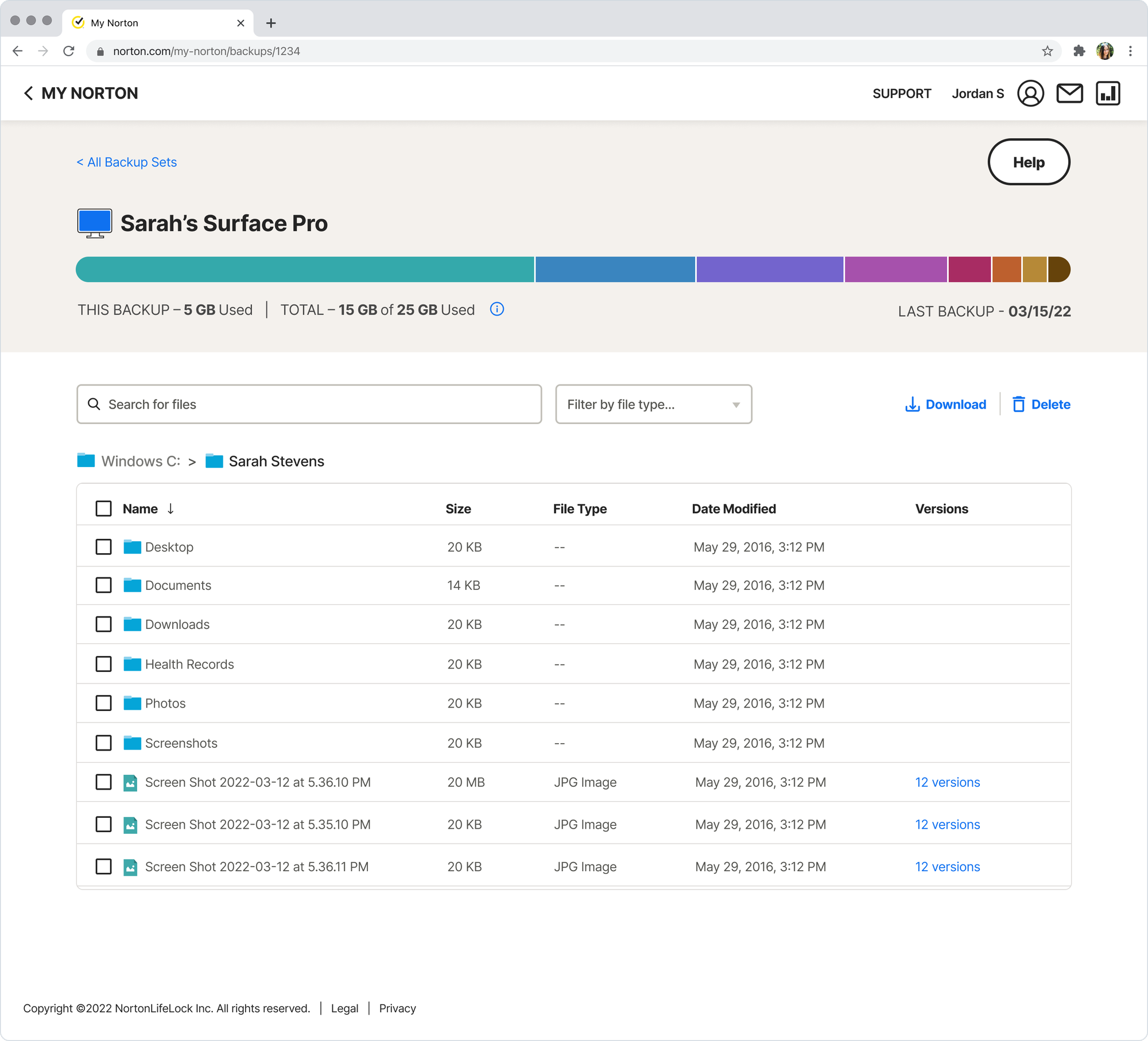The height and width of the screenshot is (1041, 1148).
Task: Click the browser forward arrow
Action: 43,51
